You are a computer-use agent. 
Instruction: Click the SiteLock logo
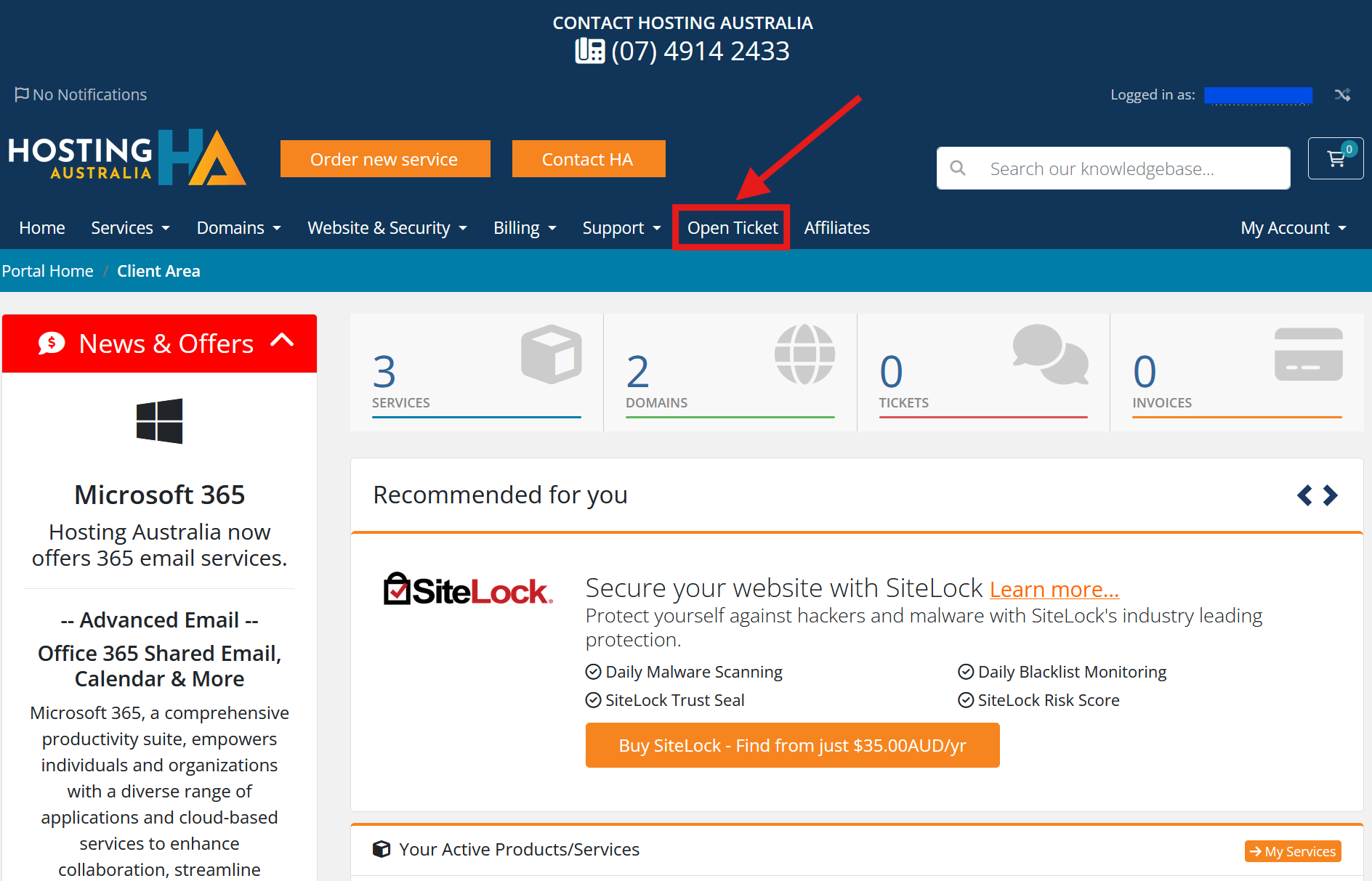468,589
